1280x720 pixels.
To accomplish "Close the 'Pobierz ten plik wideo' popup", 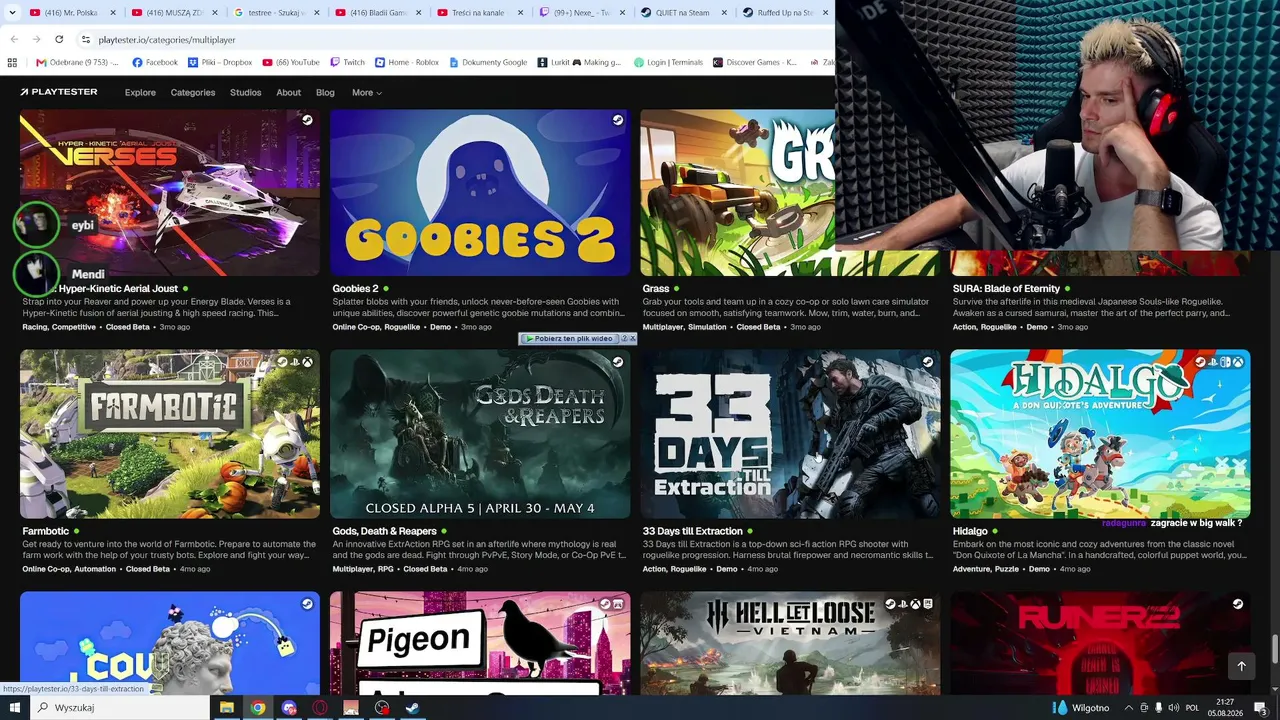I will tap(632, 338).
